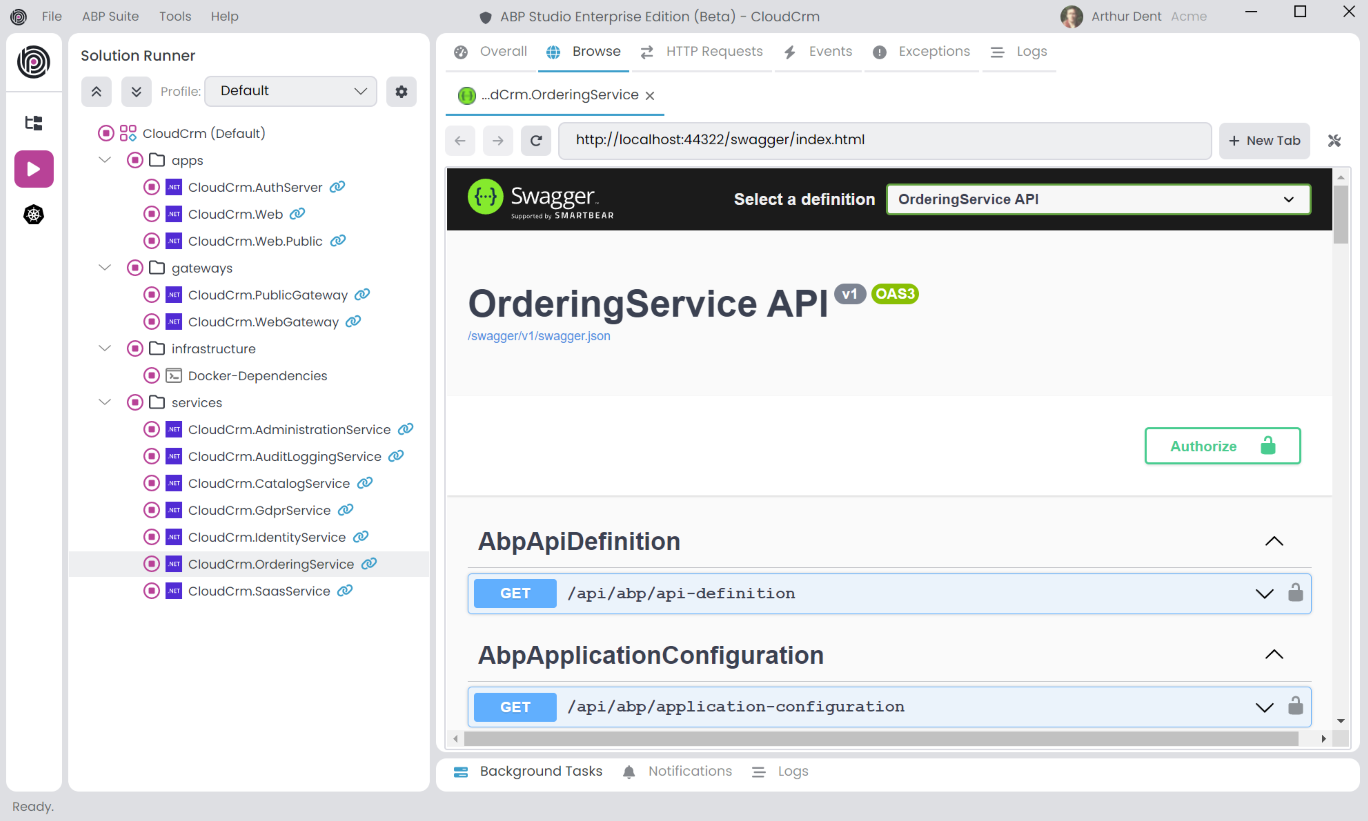
Task: Open the swagger.json link
Action: pos(539,336)
